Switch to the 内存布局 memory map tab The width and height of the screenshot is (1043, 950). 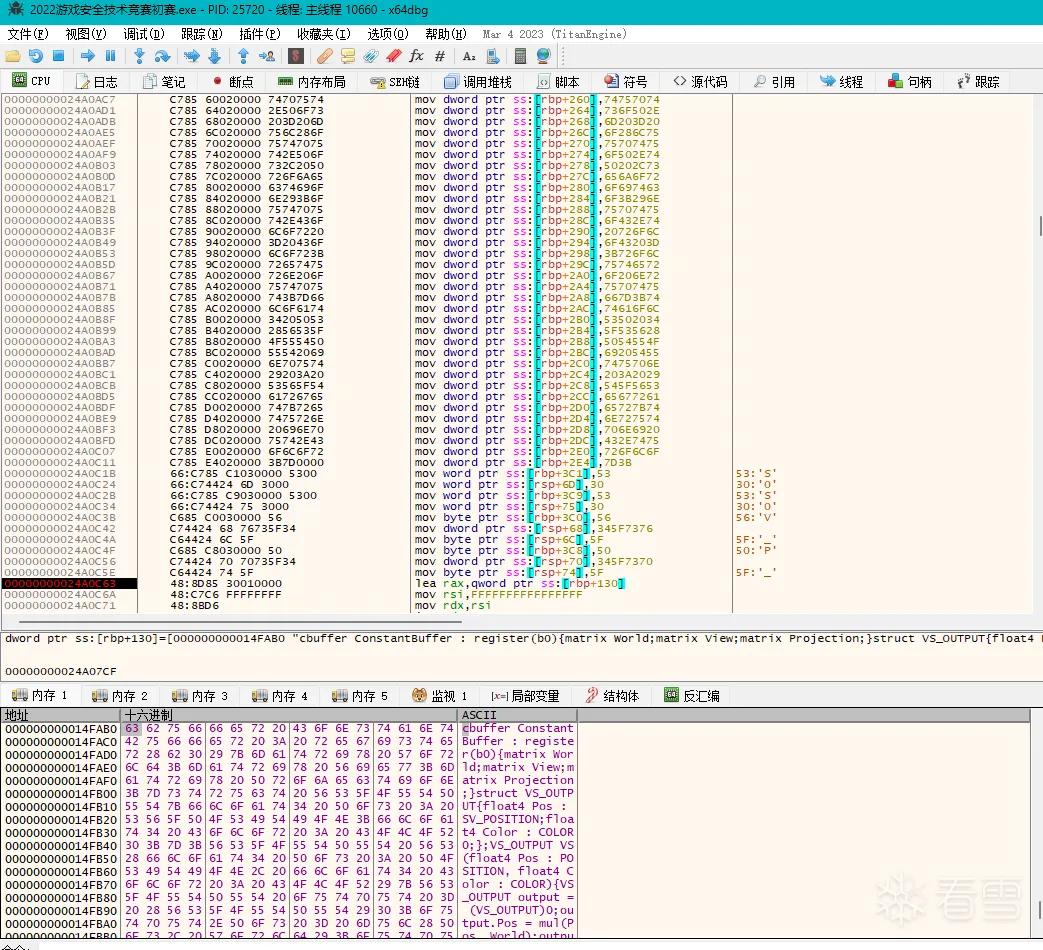click(x=311, y=82)
